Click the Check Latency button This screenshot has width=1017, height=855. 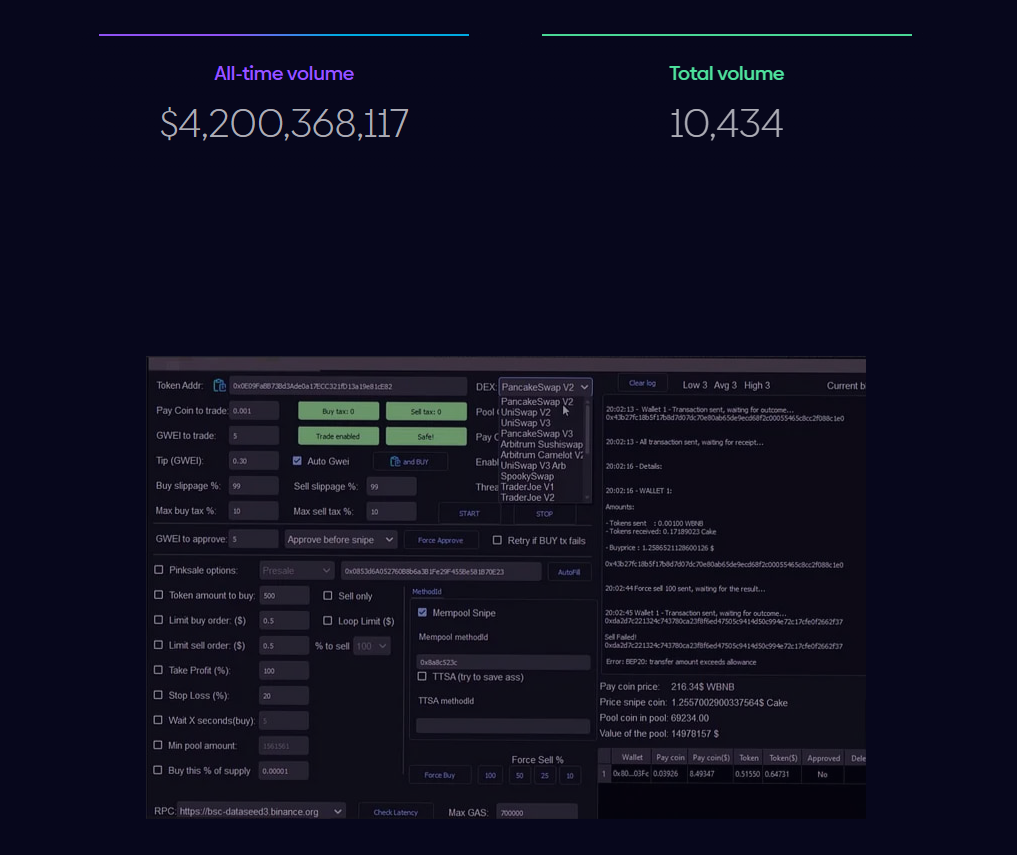396,812
